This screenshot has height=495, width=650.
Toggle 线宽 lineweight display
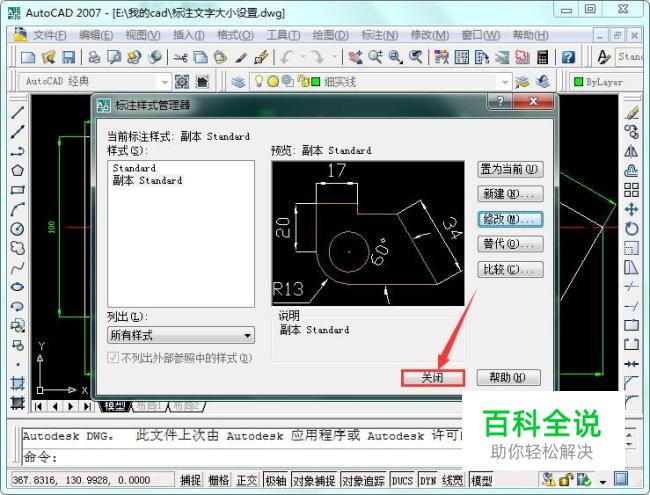pos(452,480)
